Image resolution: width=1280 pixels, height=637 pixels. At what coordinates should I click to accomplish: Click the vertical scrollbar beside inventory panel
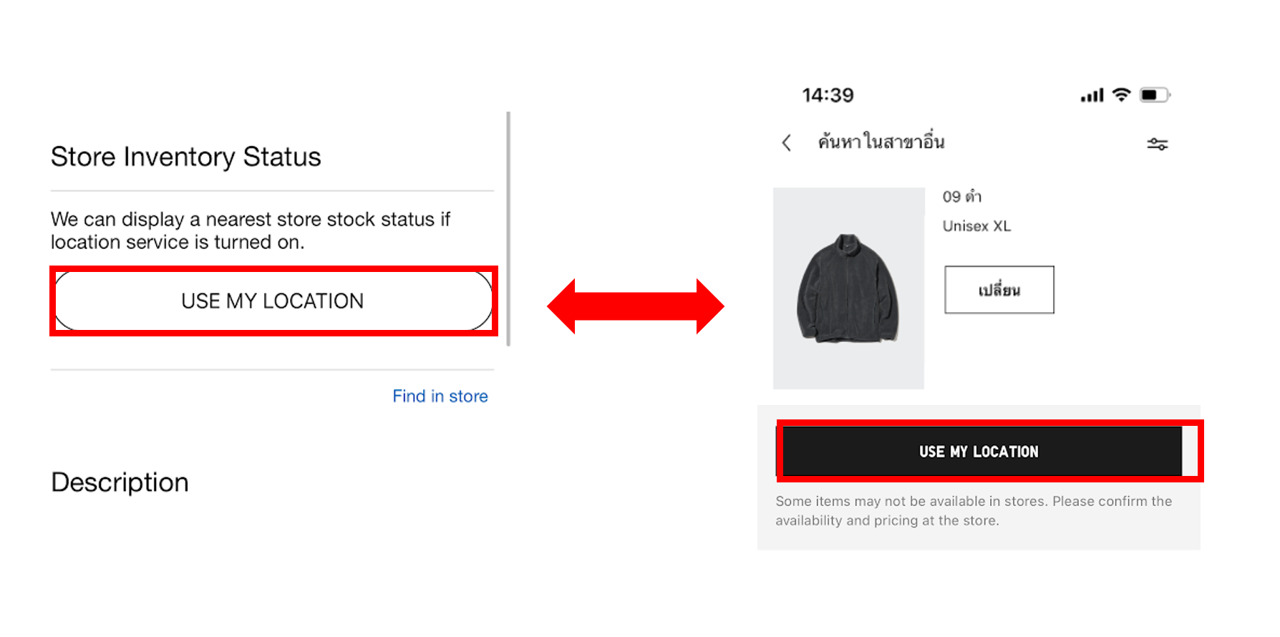coord(509,229)
